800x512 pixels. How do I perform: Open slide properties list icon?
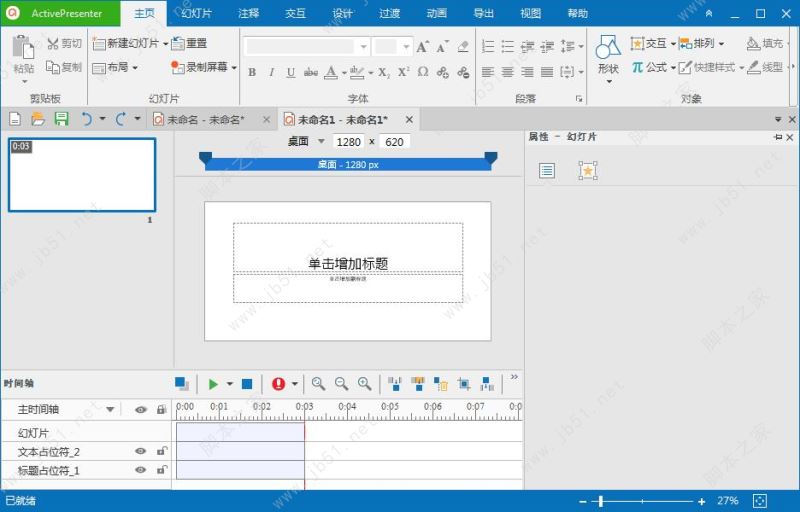[x=547, y=170]
